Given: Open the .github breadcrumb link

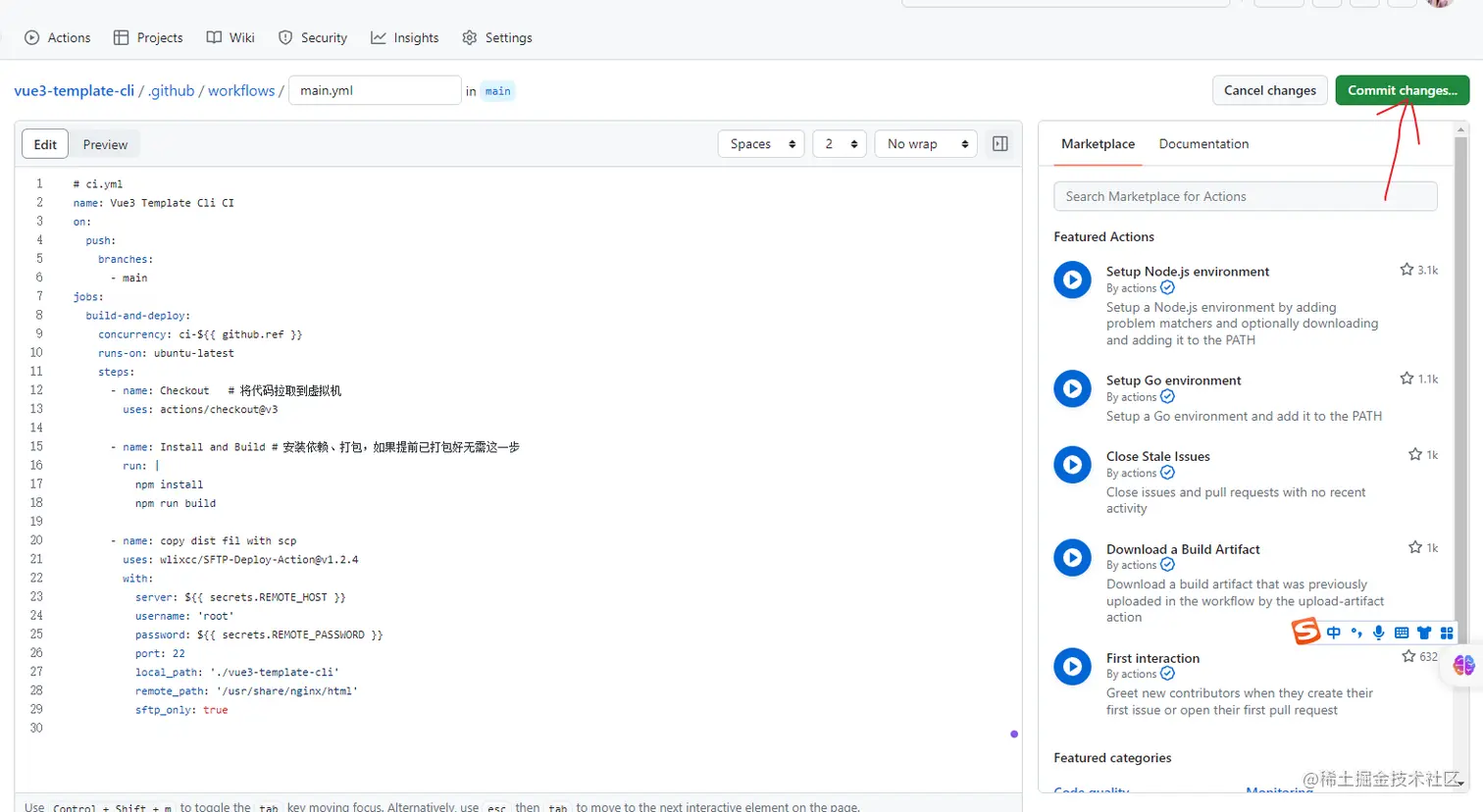Looking at the screenshot, I should 172,90.
